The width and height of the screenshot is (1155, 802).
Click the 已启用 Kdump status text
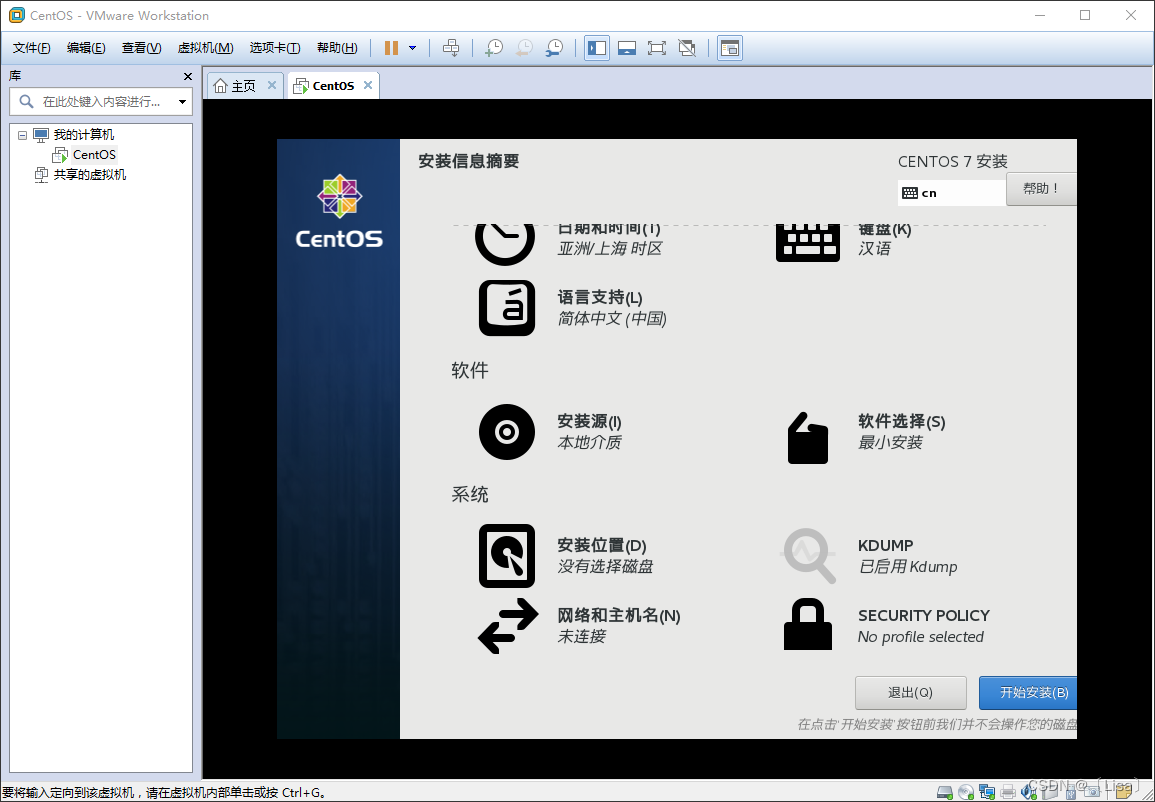tap(908, 566)
